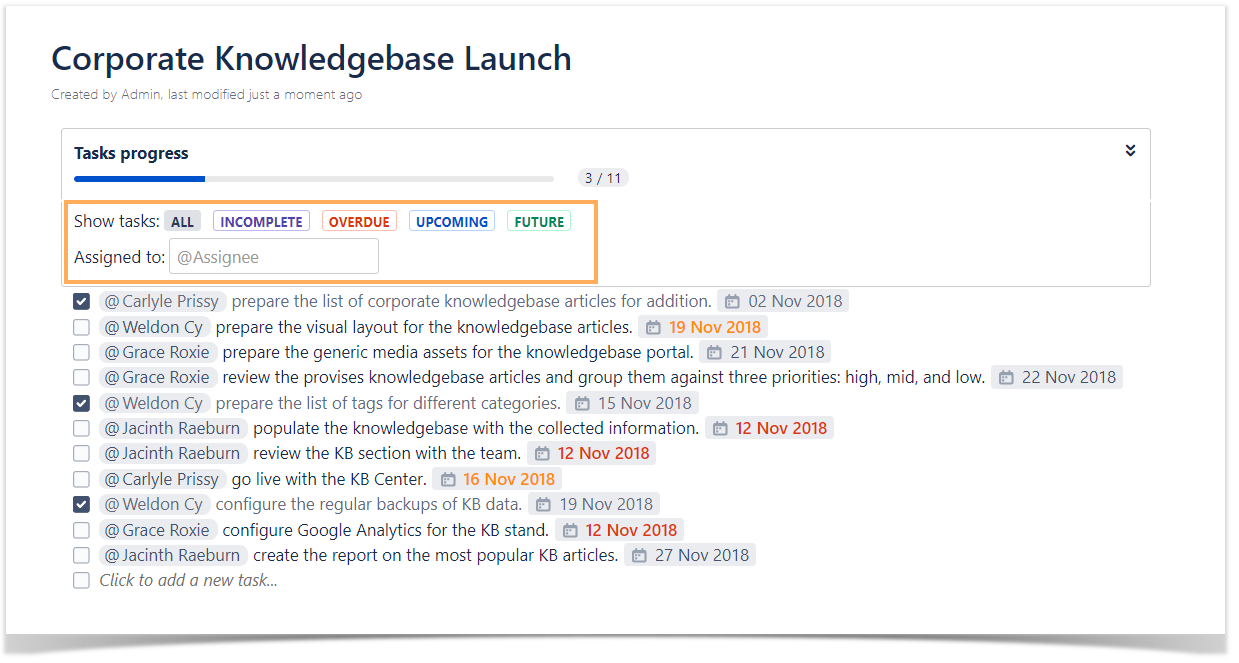
Task: Check the visual layout task checkbox
Action: point(82,327)
